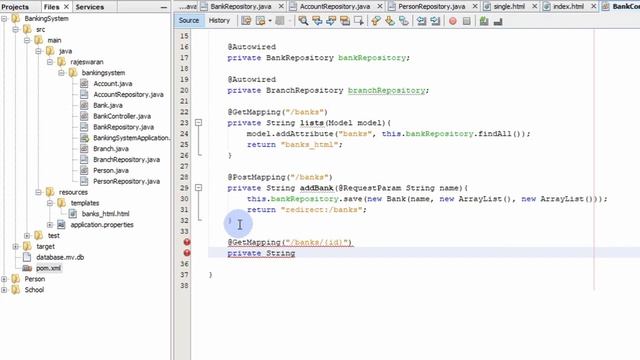
Task: Toggle Bookmark on current line
Action: click(x=404, y=21)
